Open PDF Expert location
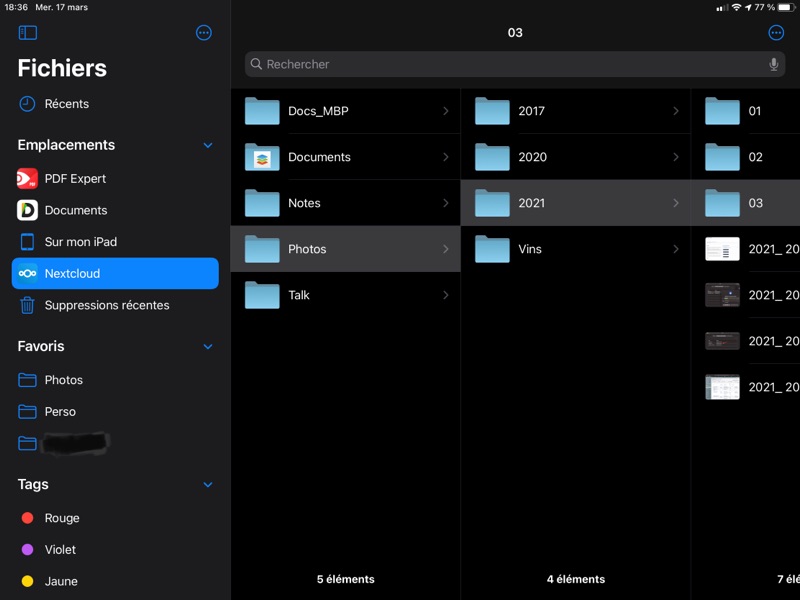 pos(75,179)
